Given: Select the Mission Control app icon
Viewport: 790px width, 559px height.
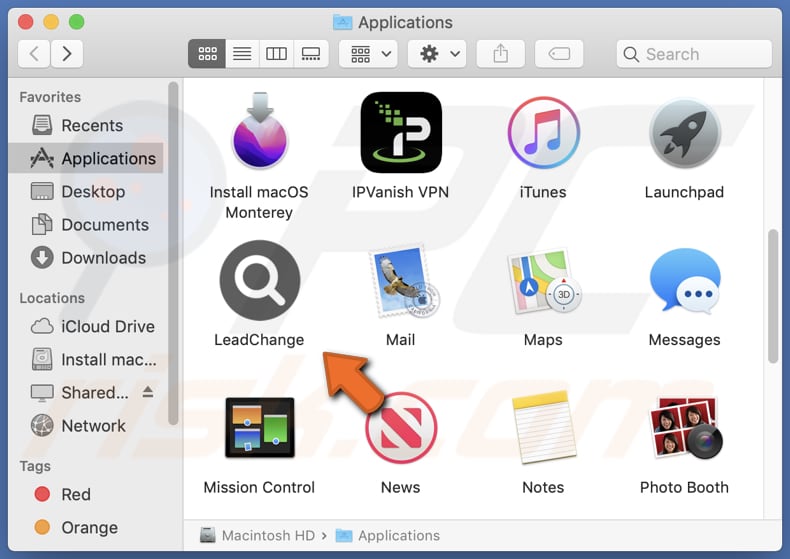Looking at the screenshot, I should (x=260, y=428).
